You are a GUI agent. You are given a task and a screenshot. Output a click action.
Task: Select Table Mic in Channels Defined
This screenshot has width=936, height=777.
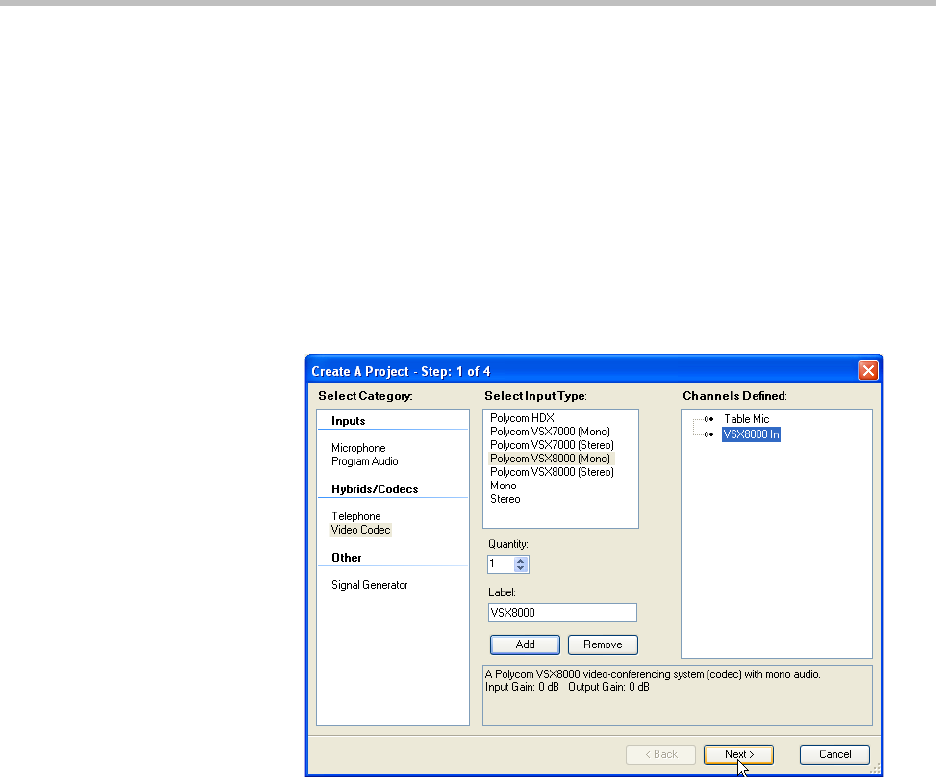[x=746, y=419]
